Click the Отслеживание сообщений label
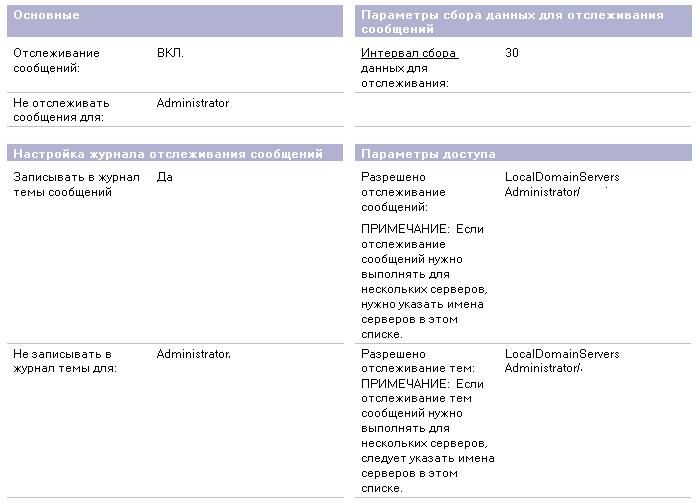 [x=56, y=60]
